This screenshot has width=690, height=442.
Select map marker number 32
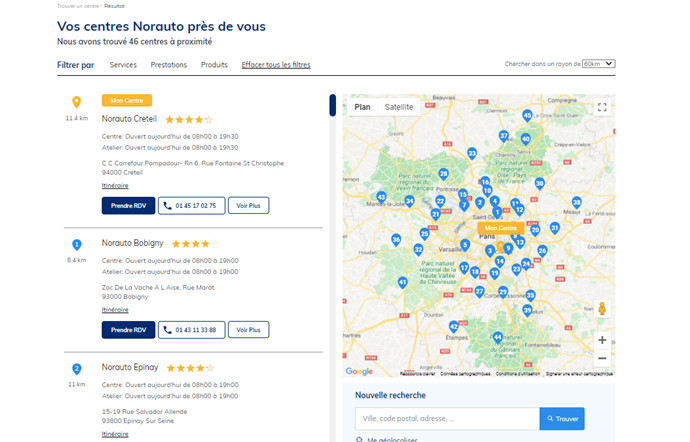[x=418, y=250]
